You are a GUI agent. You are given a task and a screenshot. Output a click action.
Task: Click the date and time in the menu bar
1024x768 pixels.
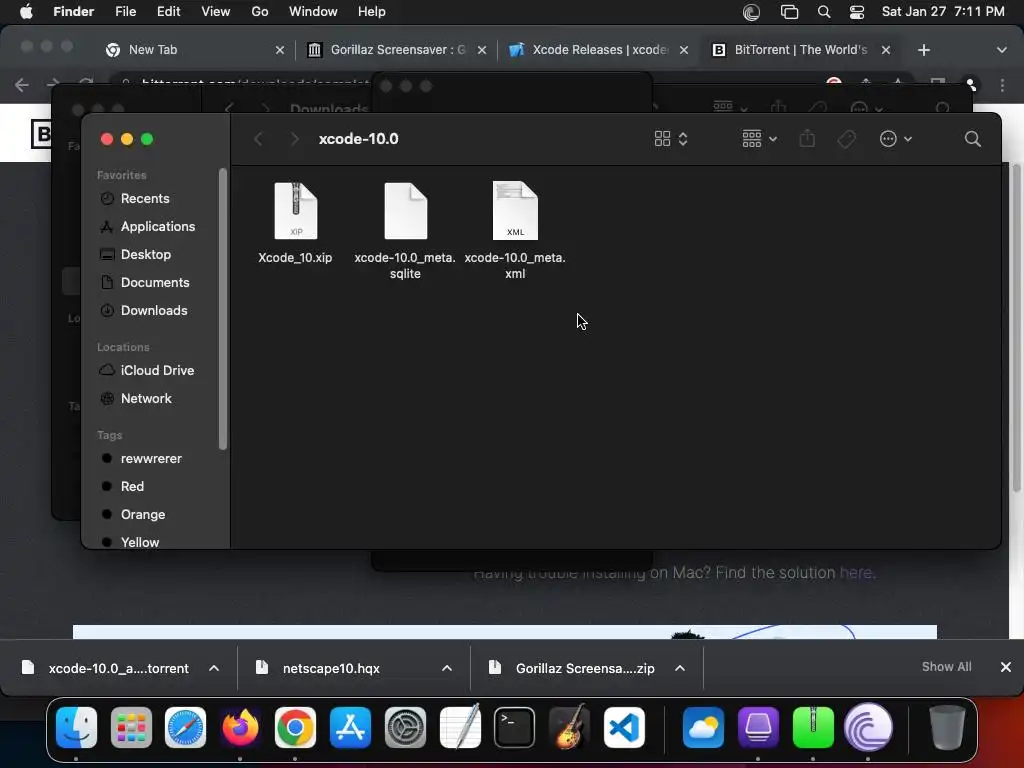[943, 12]
